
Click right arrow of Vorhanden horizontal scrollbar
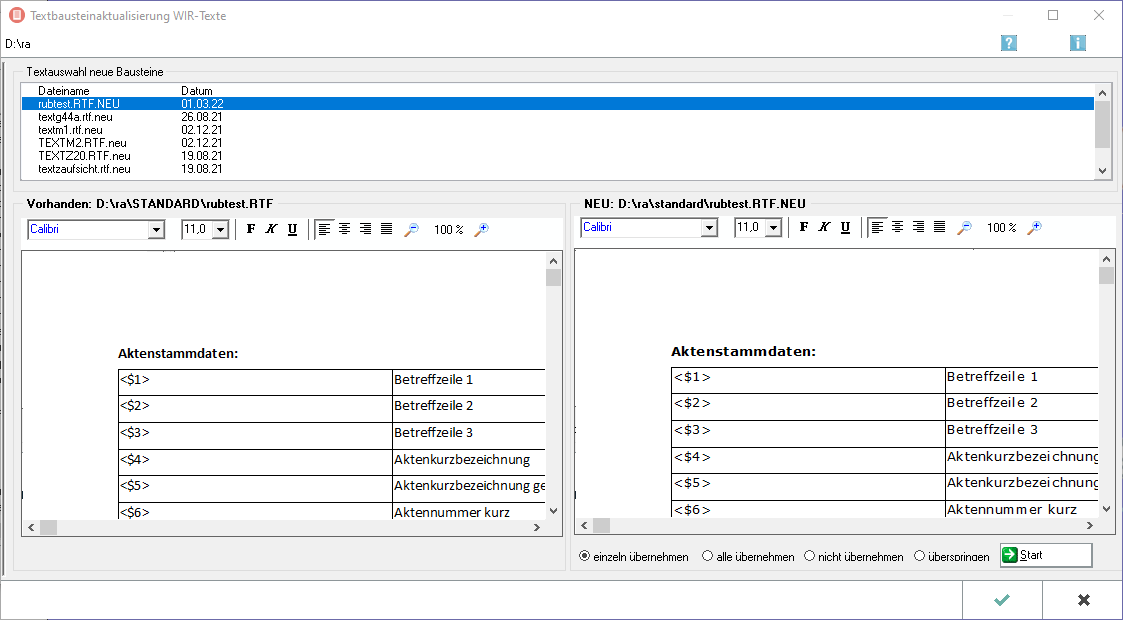click(x=537, y=528)
